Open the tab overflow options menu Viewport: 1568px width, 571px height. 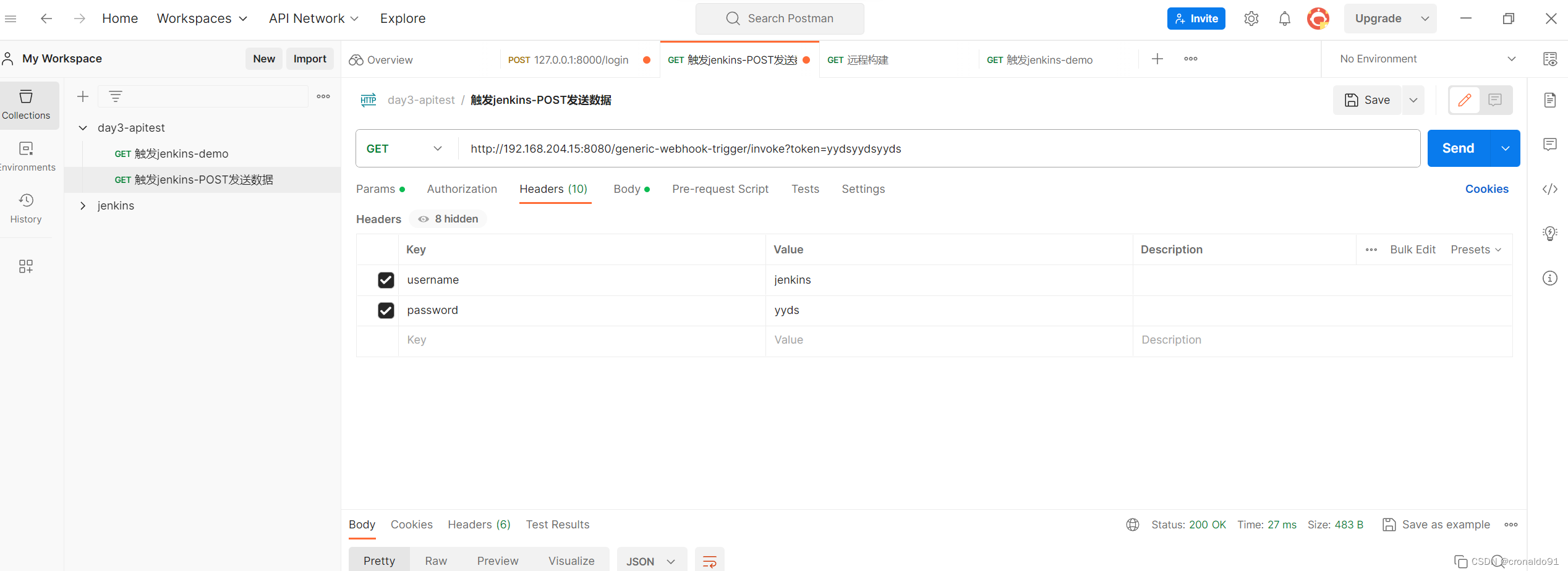tap(1191, 59)
